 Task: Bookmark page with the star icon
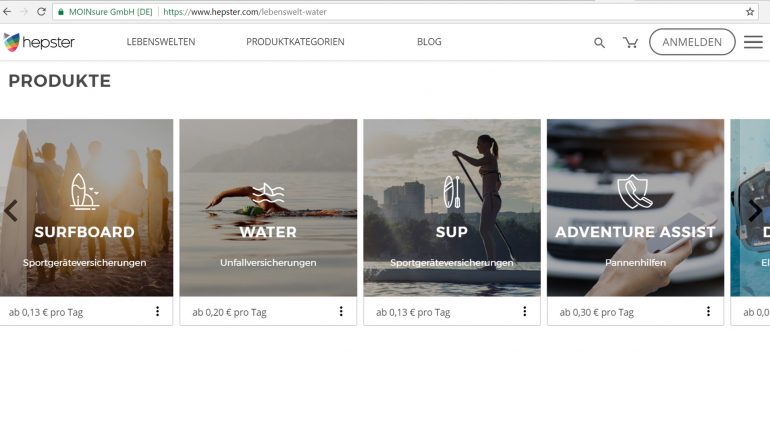tap(750, 12)
